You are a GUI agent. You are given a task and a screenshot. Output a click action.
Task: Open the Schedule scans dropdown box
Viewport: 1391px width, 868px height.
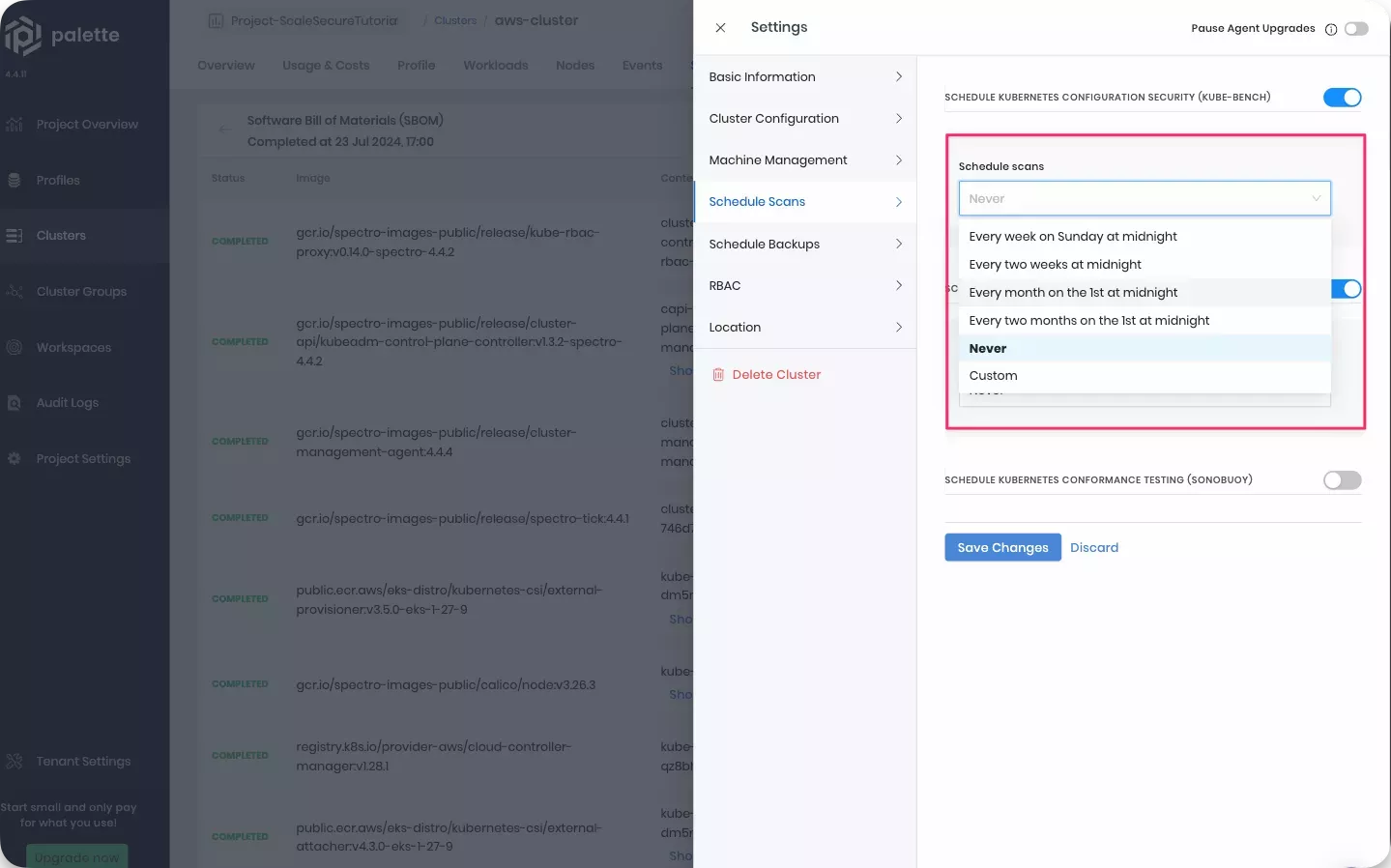click(x=1144, y=199)
